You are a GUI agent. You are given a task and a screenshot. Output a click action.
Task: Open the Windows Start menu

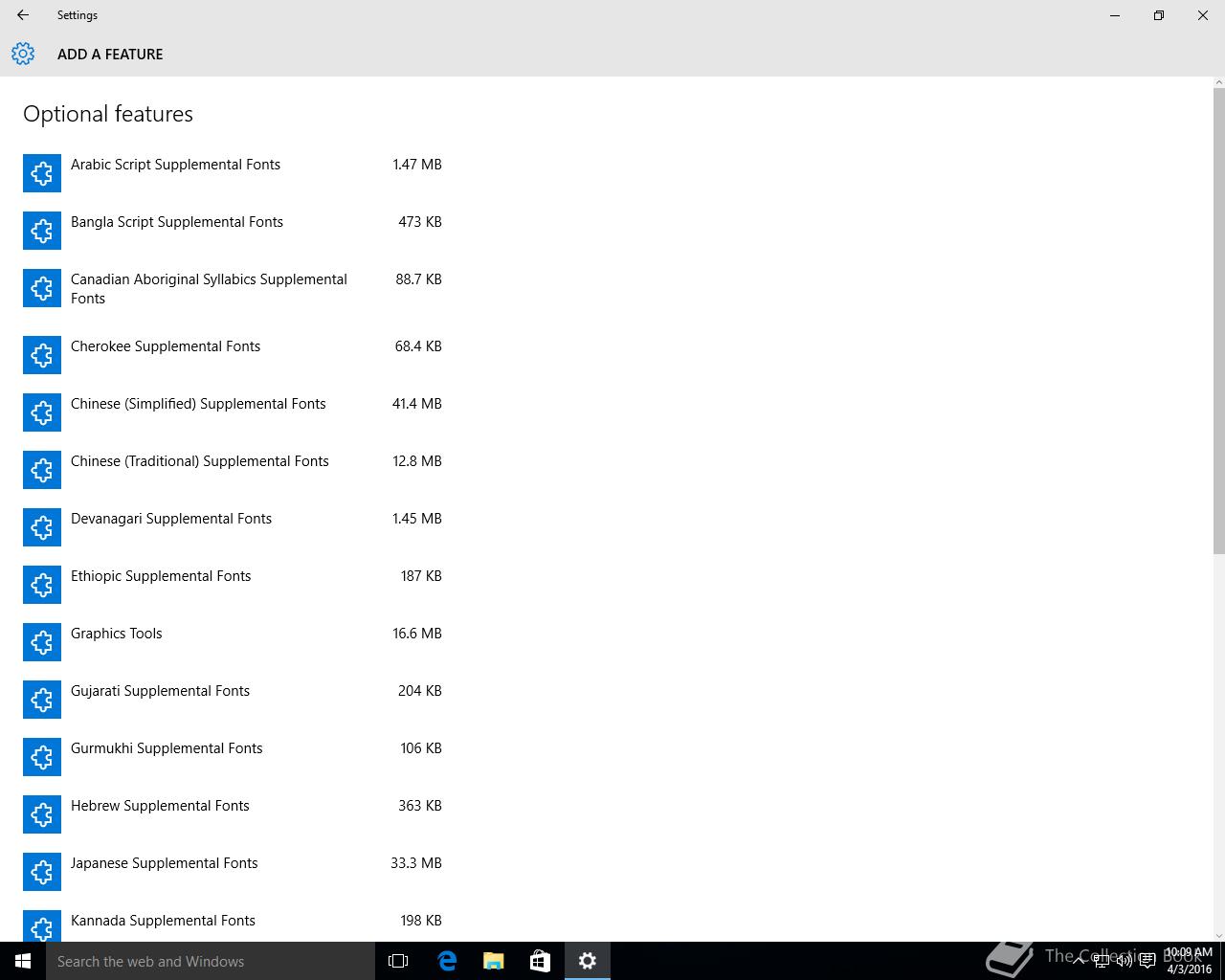pyautogui.click(x=23, y=961)
